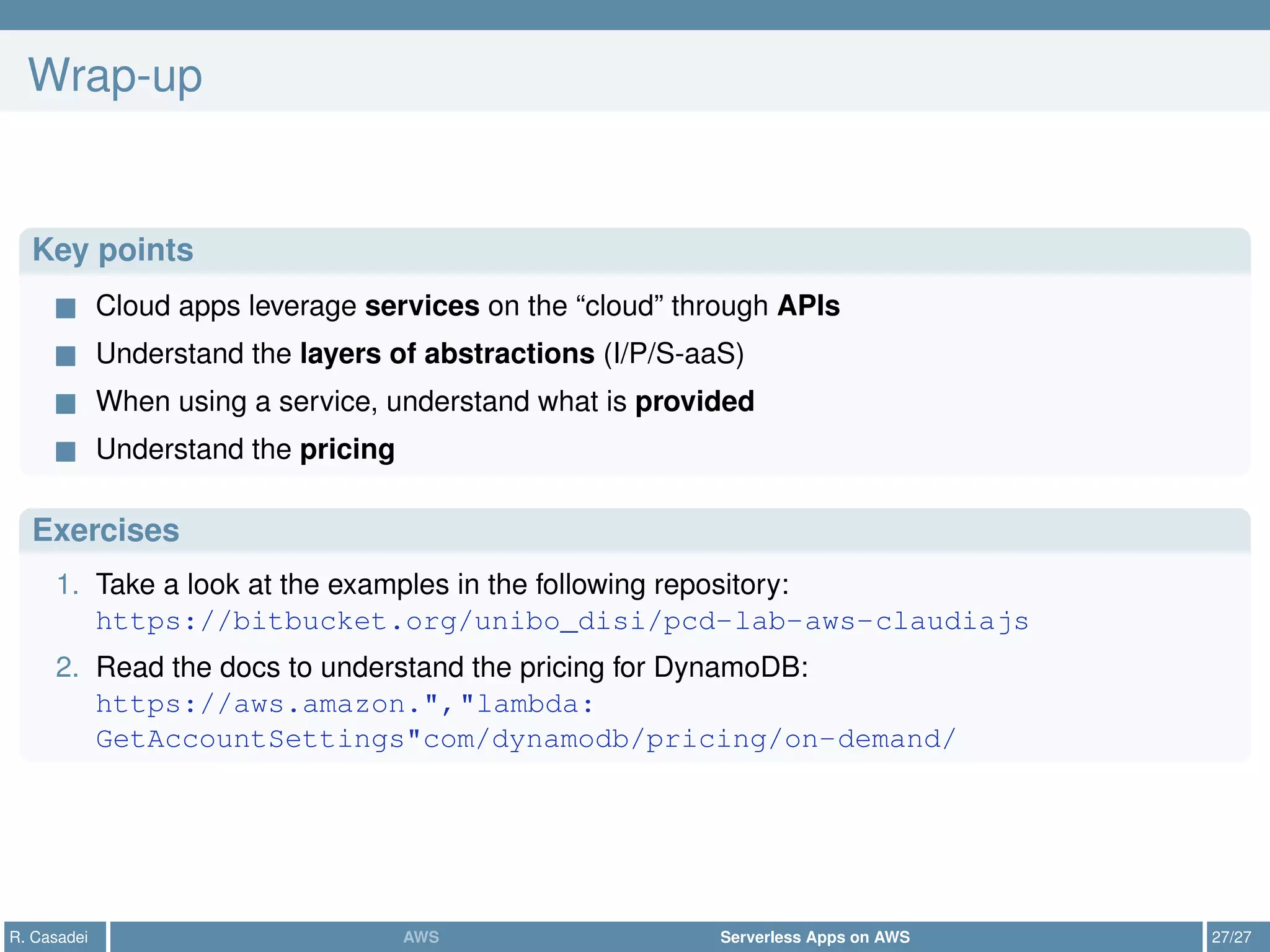Click the 'Understand the pricing' bullet line
The image size is (1270, 952).
tap(246, 449)
